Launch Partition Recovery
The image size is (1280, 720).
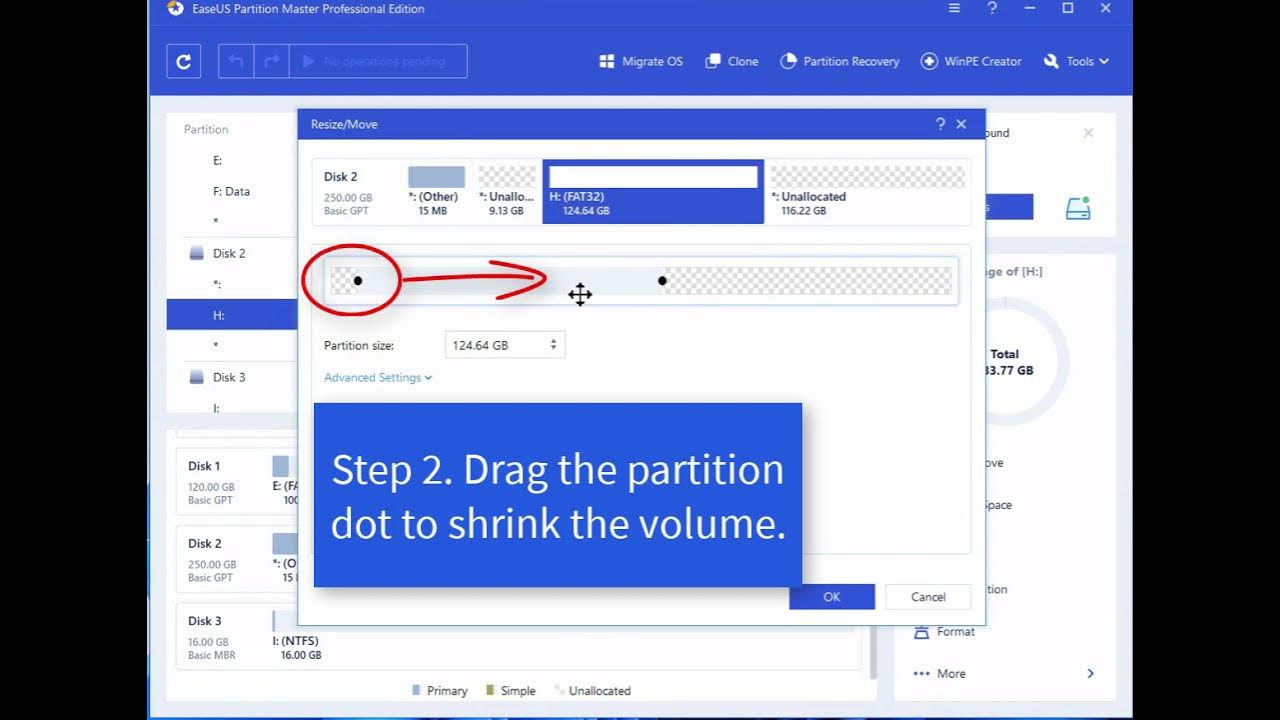click(x=839, y=61)
